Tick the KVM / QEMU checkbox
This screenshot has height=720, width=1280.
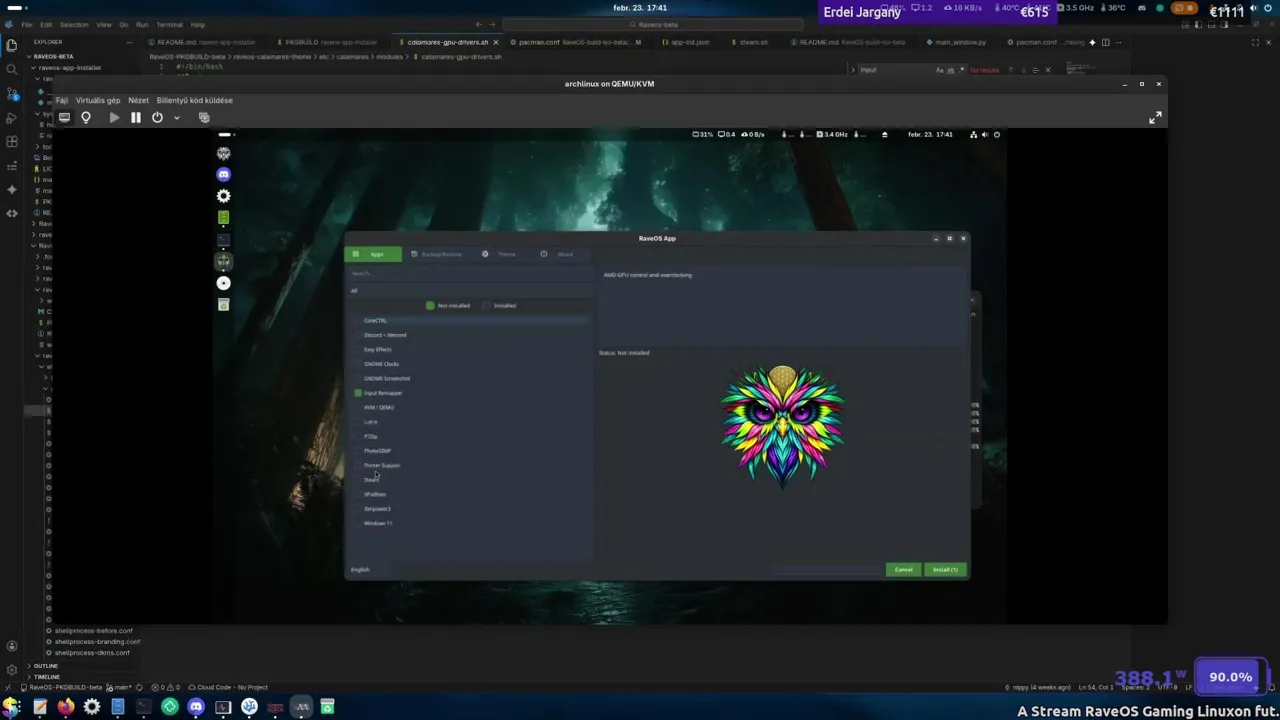tap(358, 407)
